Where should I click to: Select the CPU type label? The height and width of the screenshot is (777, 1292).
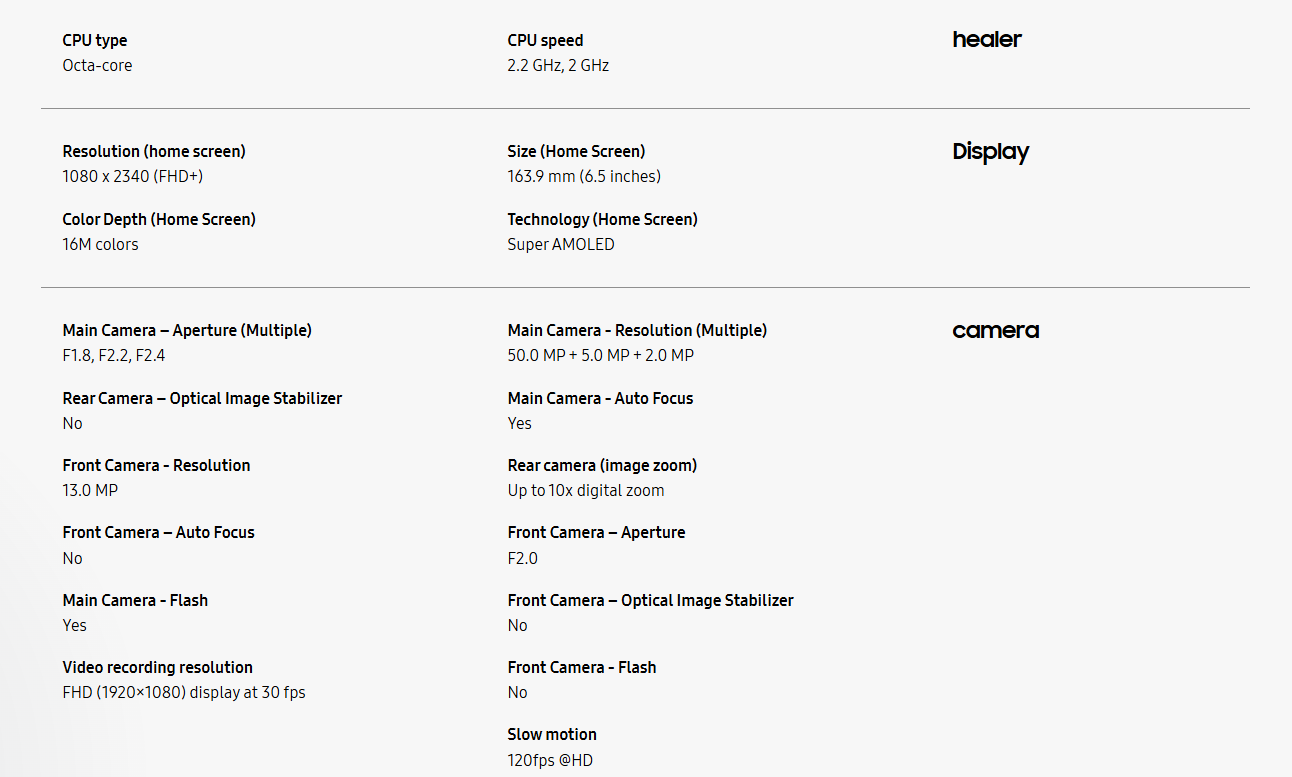pos(95,40)
